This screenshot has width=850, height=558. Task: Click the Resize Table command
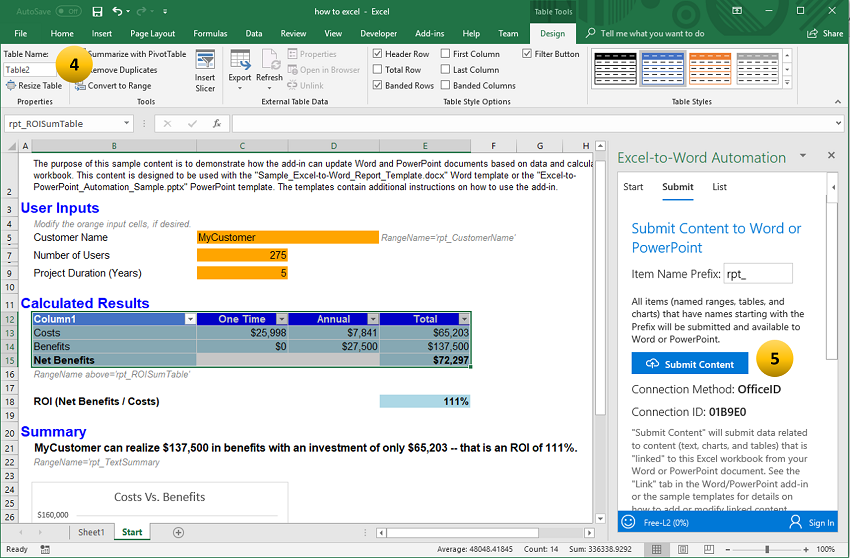click(x=34, y=86)
